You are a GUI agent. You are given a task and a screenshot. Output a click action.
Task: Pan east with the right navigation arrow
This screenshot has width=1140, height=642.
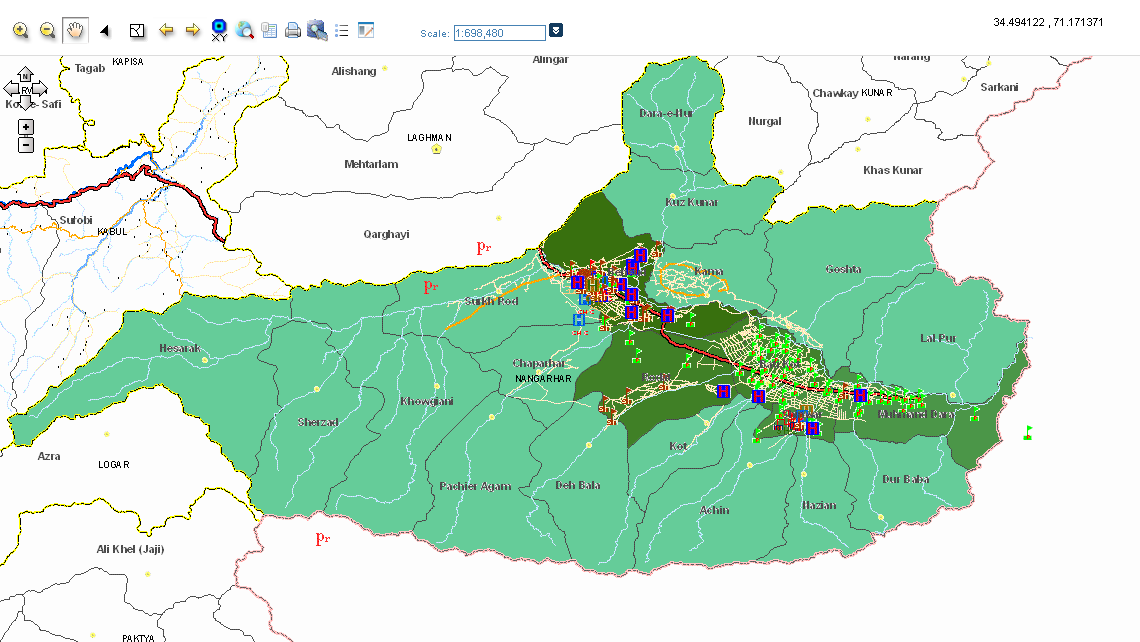[x=41, y=89]
